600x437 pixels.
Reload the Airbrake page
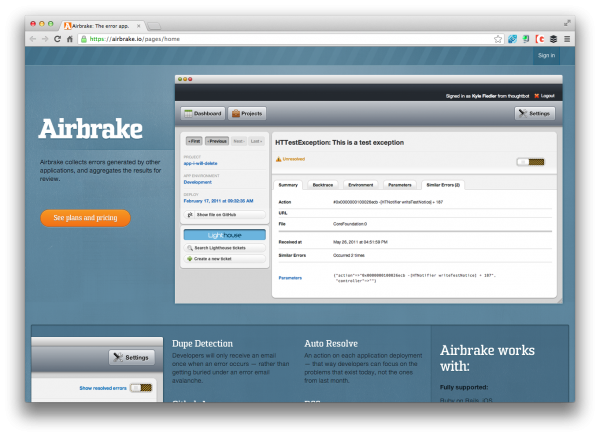pyautogui.click(x=57, y=39)
